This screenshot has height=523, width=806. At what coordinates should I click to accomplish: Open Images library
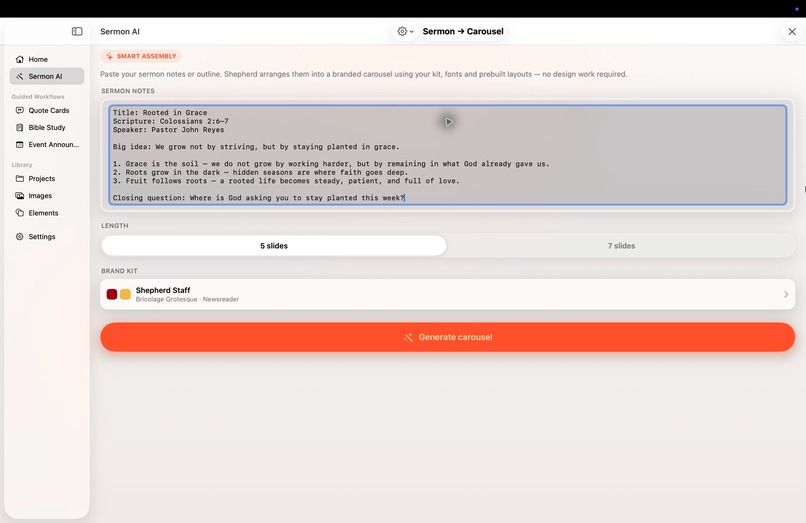coord(47,195)
